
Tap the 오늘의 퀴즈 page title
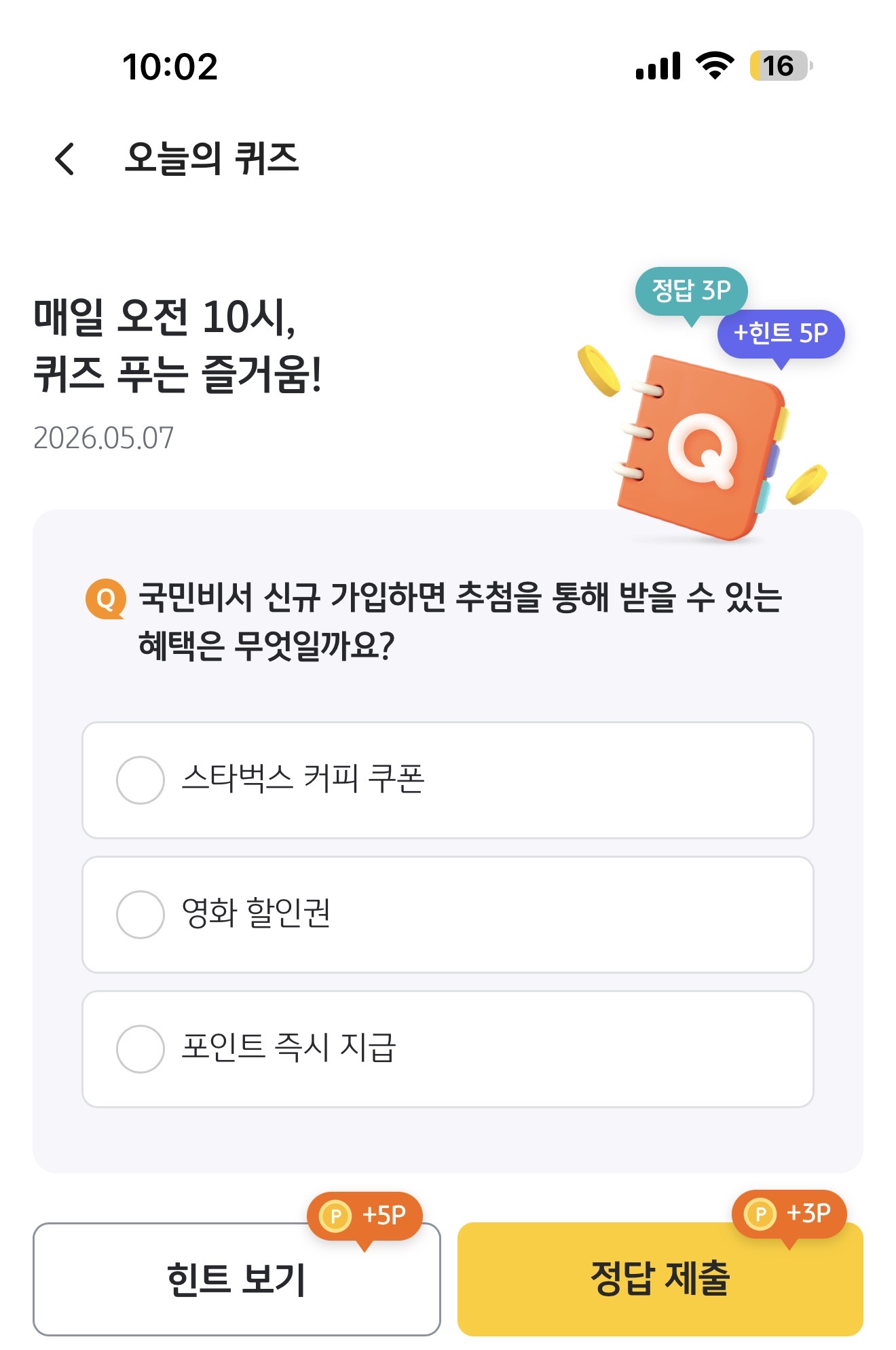[x=212, y=159]
